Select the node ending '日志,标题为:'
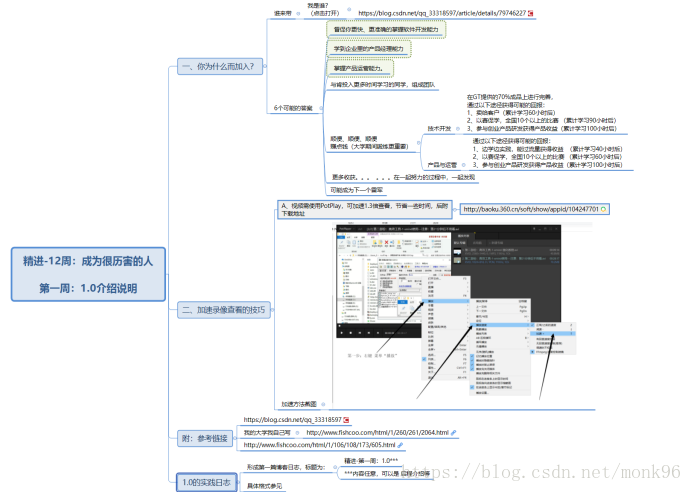Viewport: 692px width, 492px height. coord(286,467)
